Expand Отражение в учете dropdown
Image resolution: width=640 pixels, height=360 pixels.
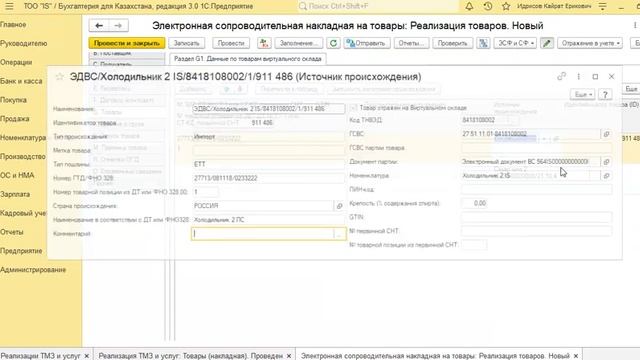pyautogui.click(x=590, y=43)
